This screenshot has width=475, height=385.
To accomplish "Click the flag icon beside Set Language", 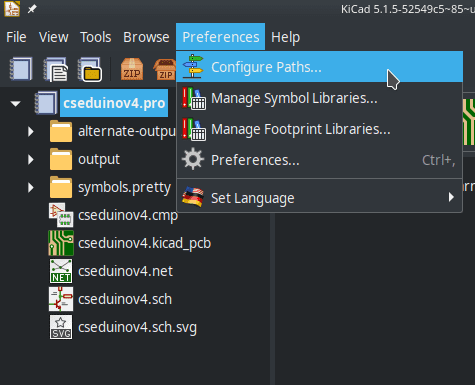I will click(x=193, y=197).
